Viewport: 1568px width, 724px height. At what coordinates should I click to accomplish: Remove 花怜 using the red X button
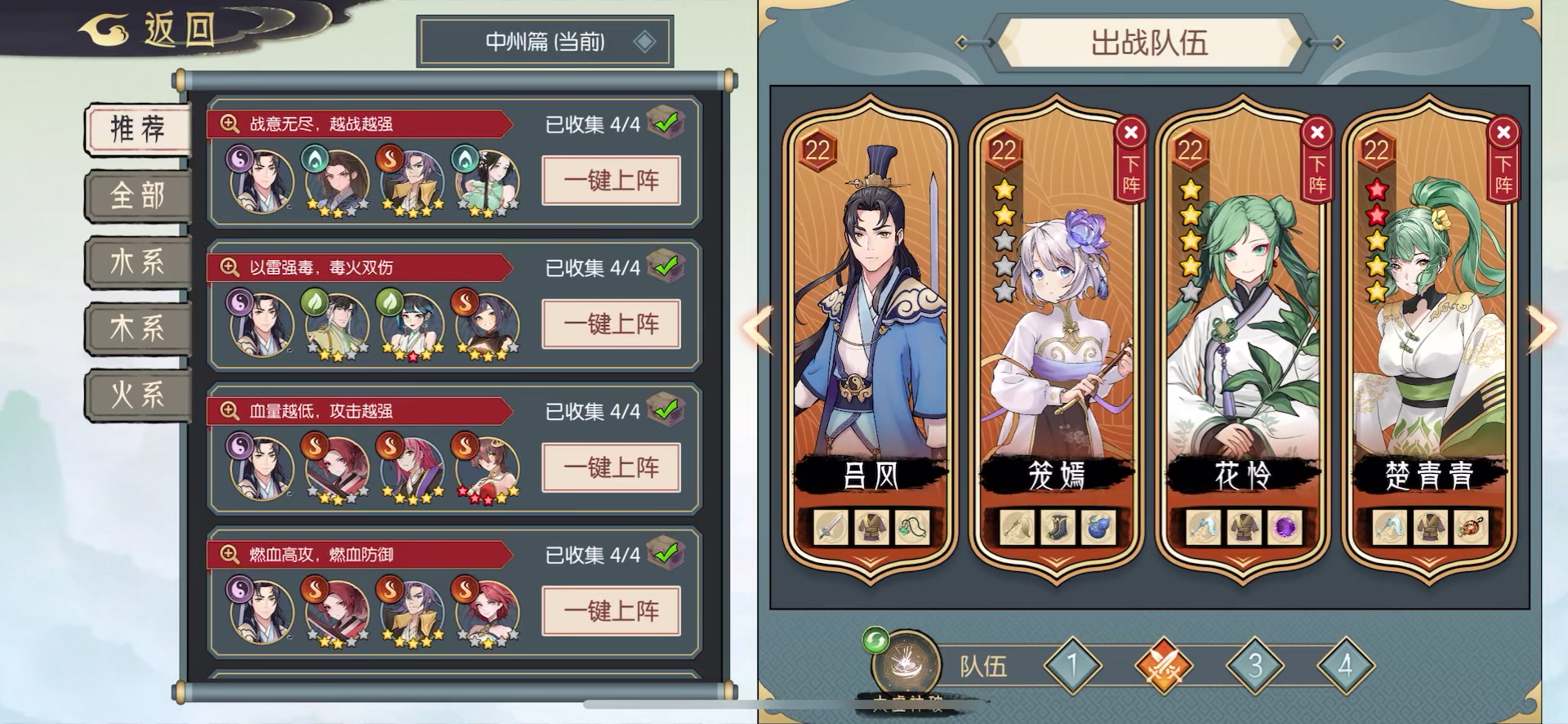[1316, 132]
